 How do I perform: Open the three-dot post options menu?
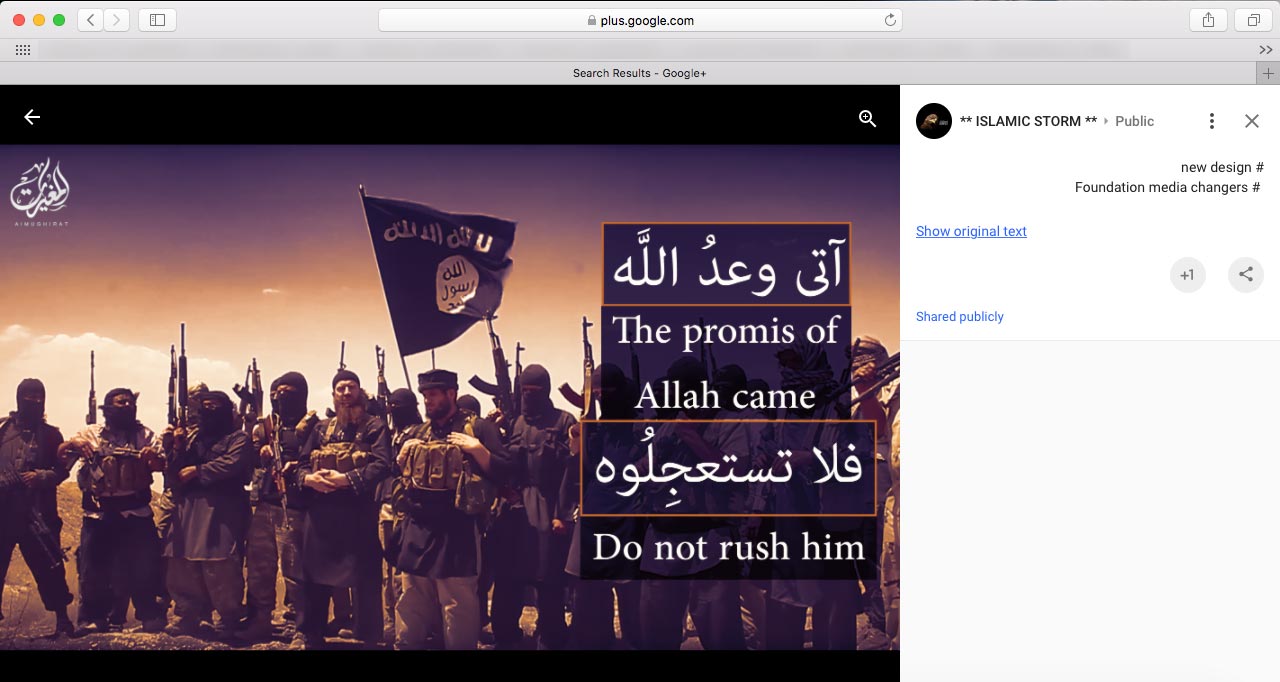(1211, 121)
